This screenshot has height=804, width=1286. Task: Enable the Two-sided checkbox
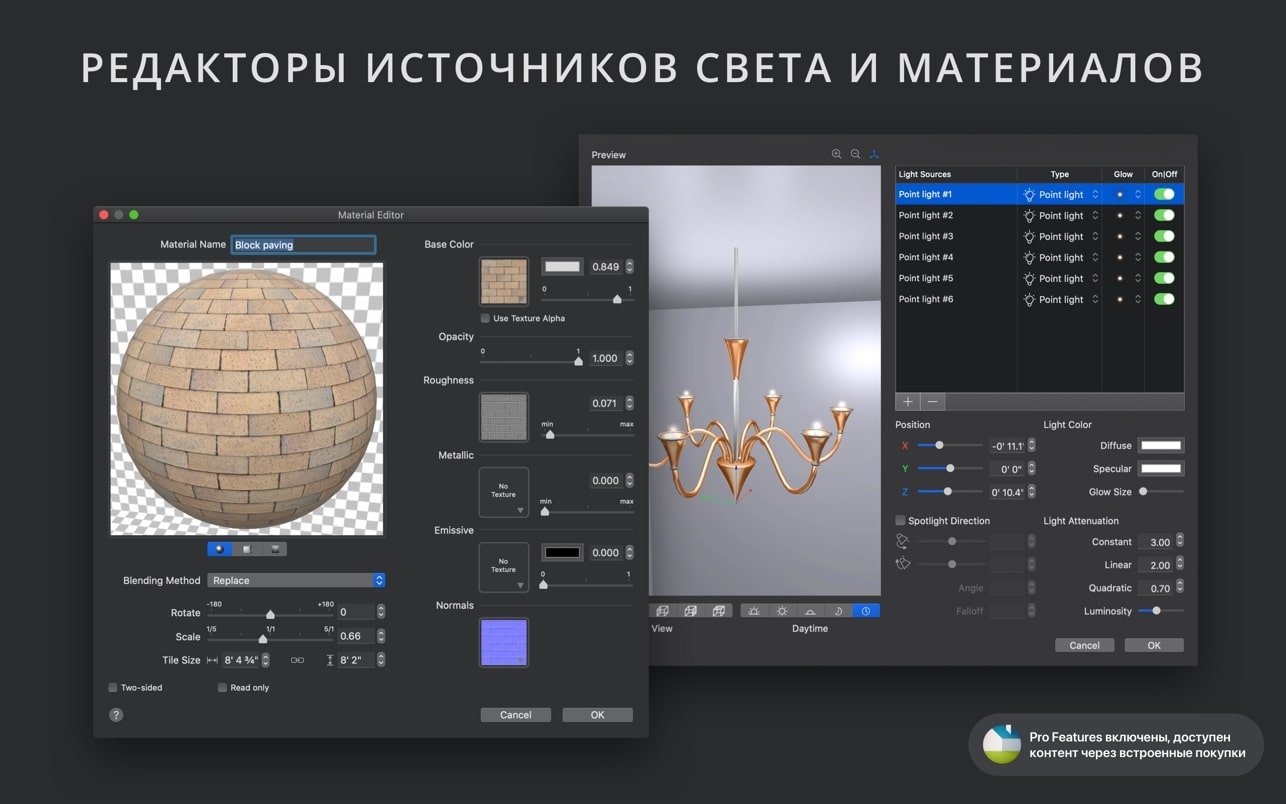[x=113, y=688]
